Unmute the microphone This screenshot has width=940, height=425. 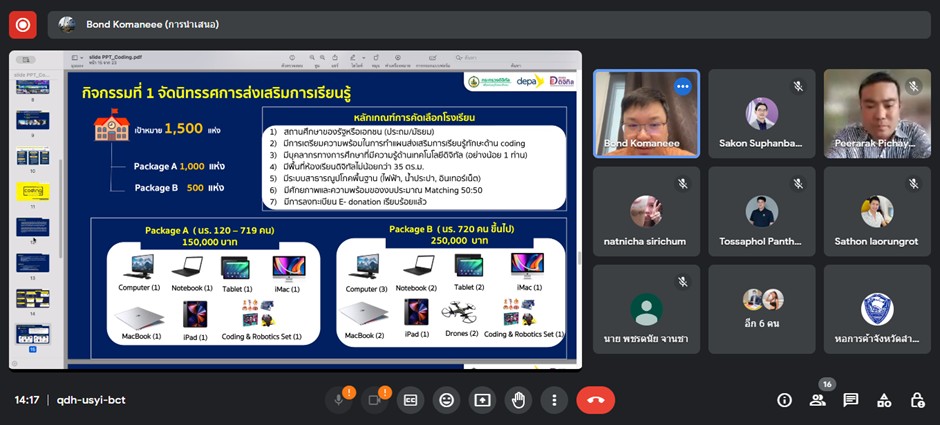click(340, 400)
